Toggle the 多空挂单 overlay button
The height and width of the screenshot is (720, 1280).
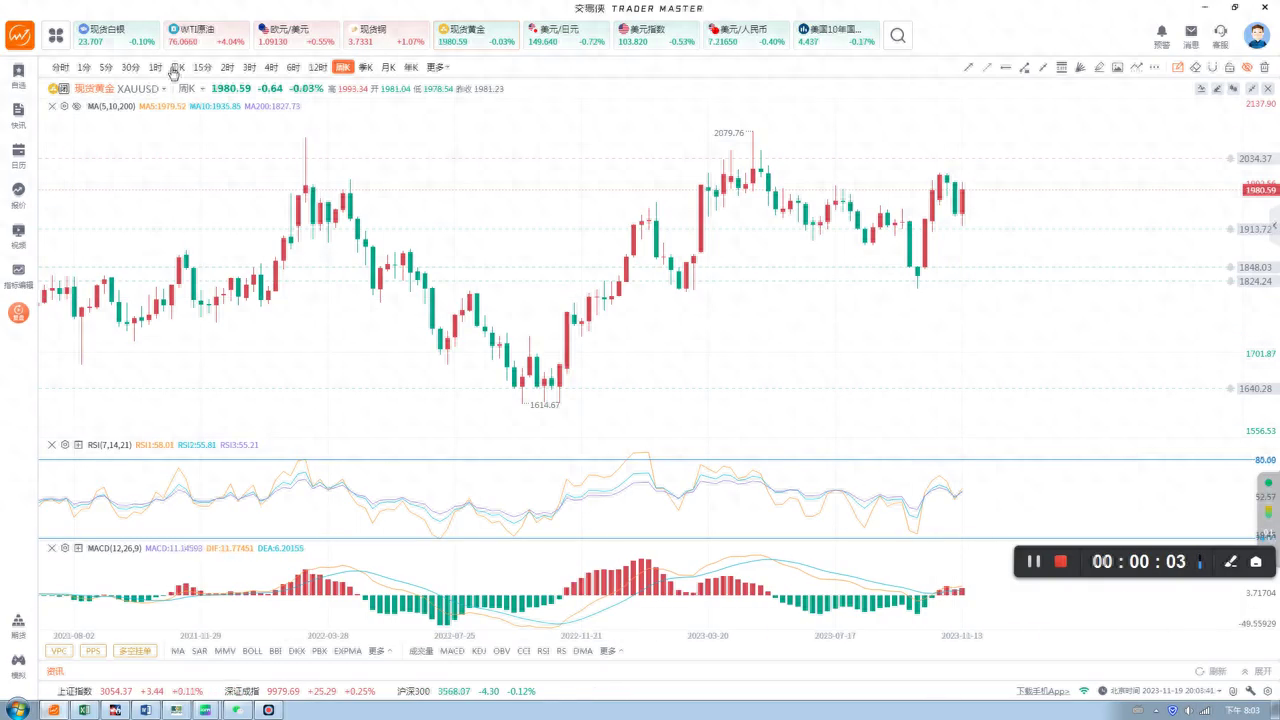pyautogui.click(x=135, y=651)
